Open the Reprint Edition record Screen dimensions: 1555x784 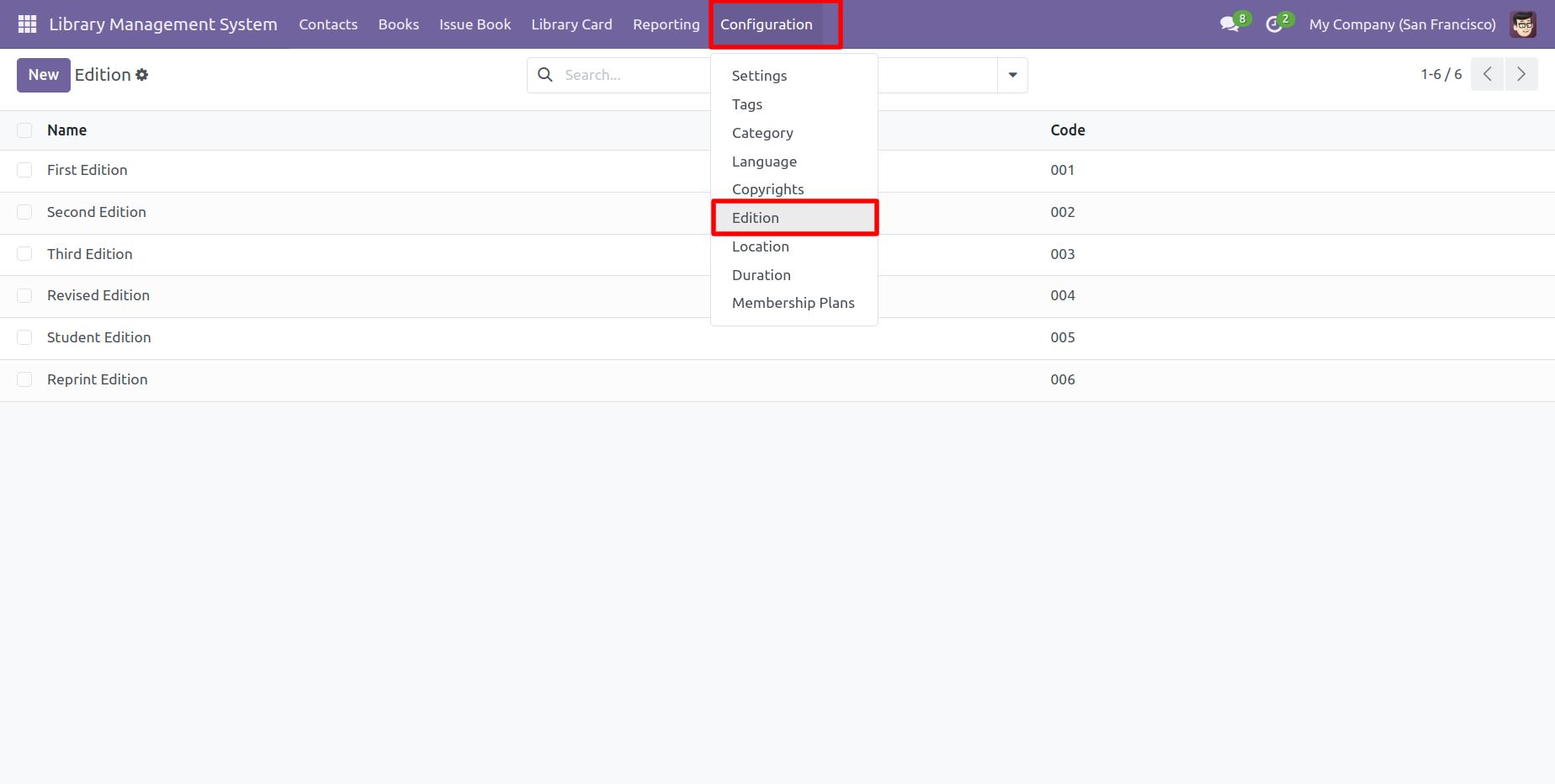pyautogui.click(x=98, y=379)
